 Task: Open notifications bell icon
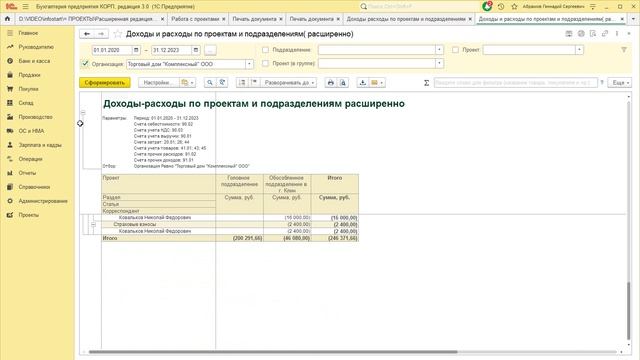[487, 7]
